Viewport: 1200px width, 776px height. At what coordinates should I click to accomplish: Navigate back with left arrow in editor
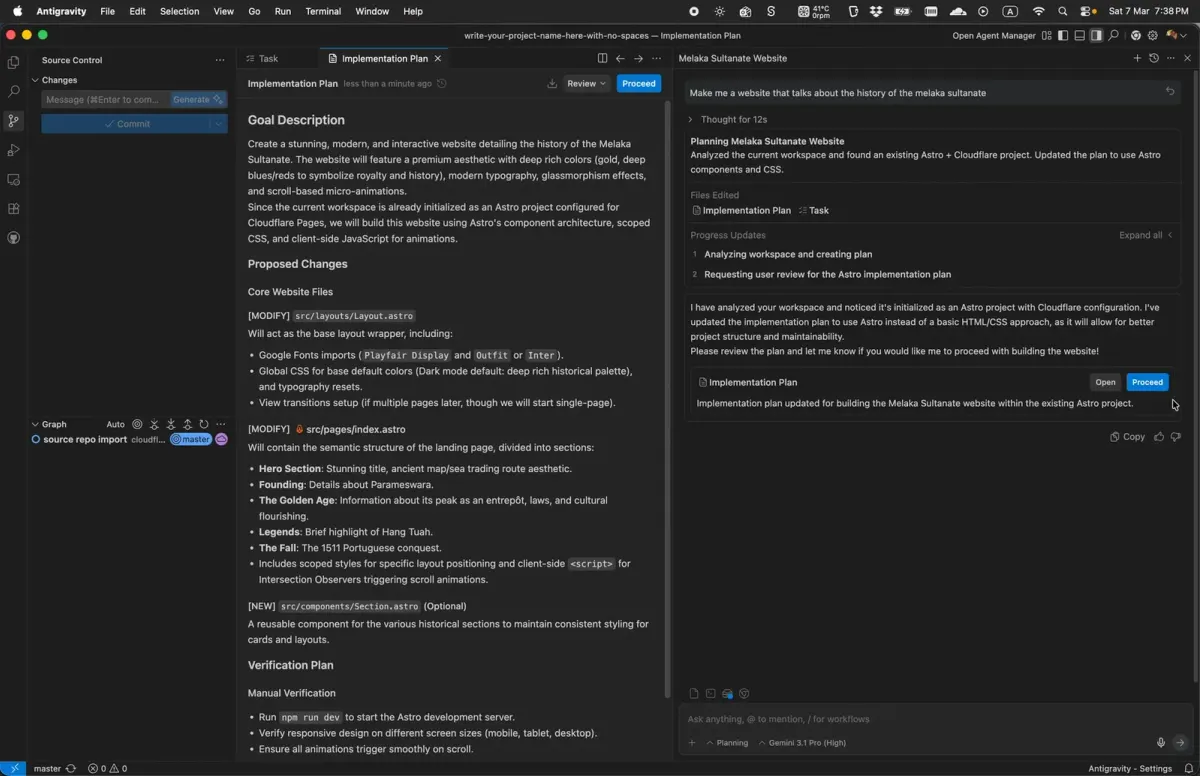[x=620, y=59]
